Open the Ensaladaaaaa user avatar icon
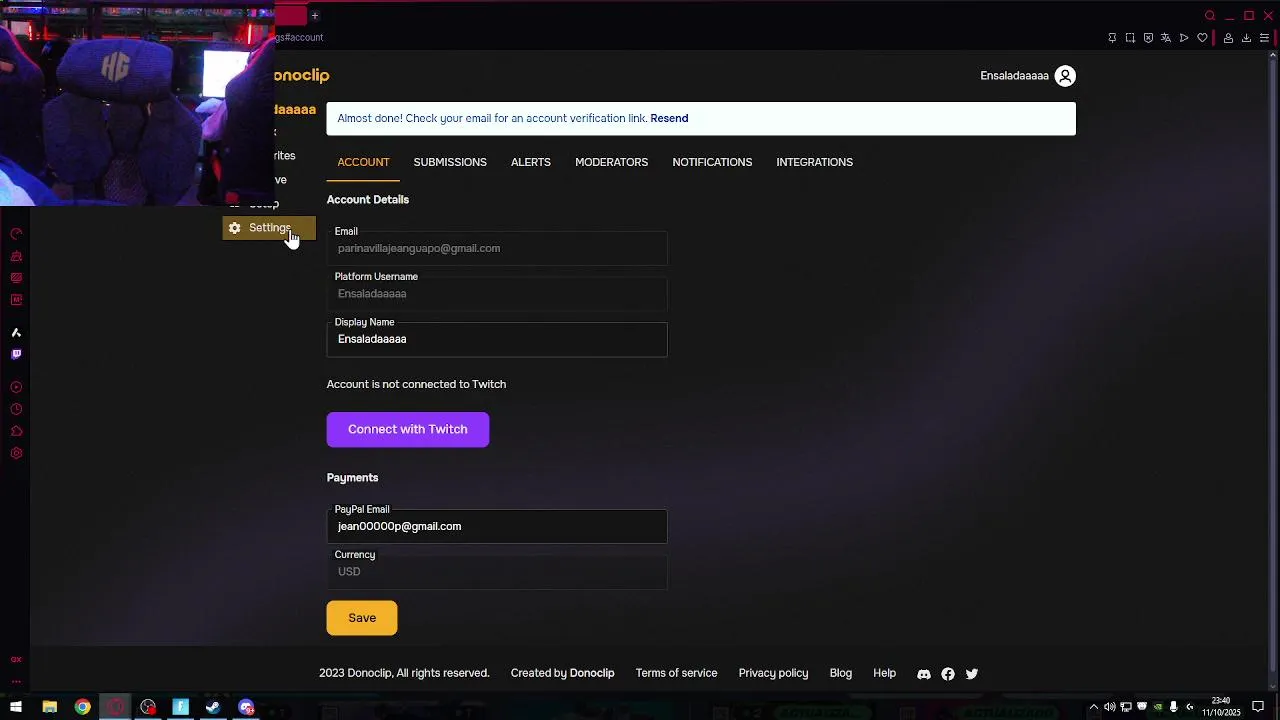Viewport: 1280px width, 720px height. click(x=1065, y=76)
